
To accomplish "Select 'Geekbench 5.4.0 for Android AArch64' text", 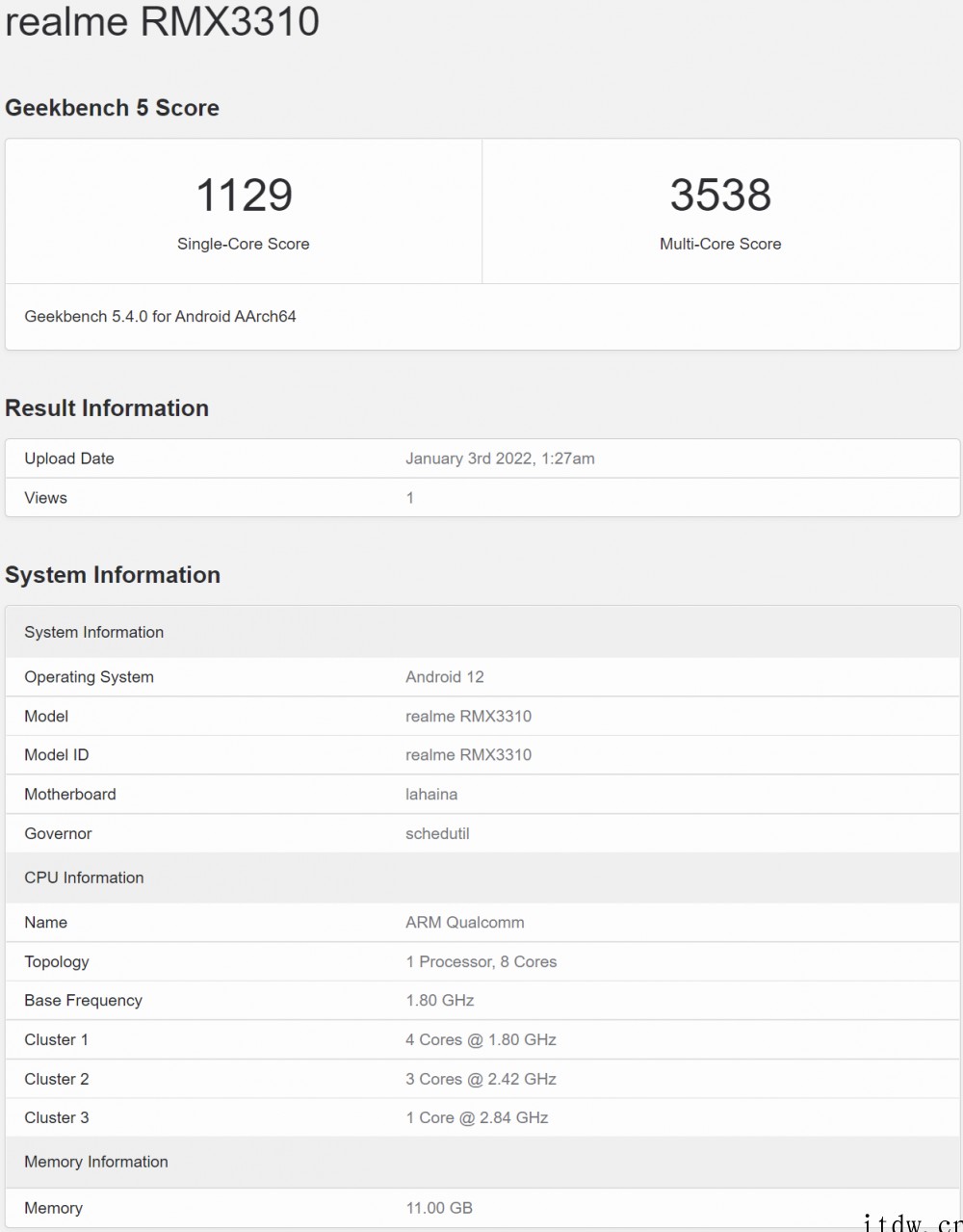I will pyautogui.click(x=160, y=316).
